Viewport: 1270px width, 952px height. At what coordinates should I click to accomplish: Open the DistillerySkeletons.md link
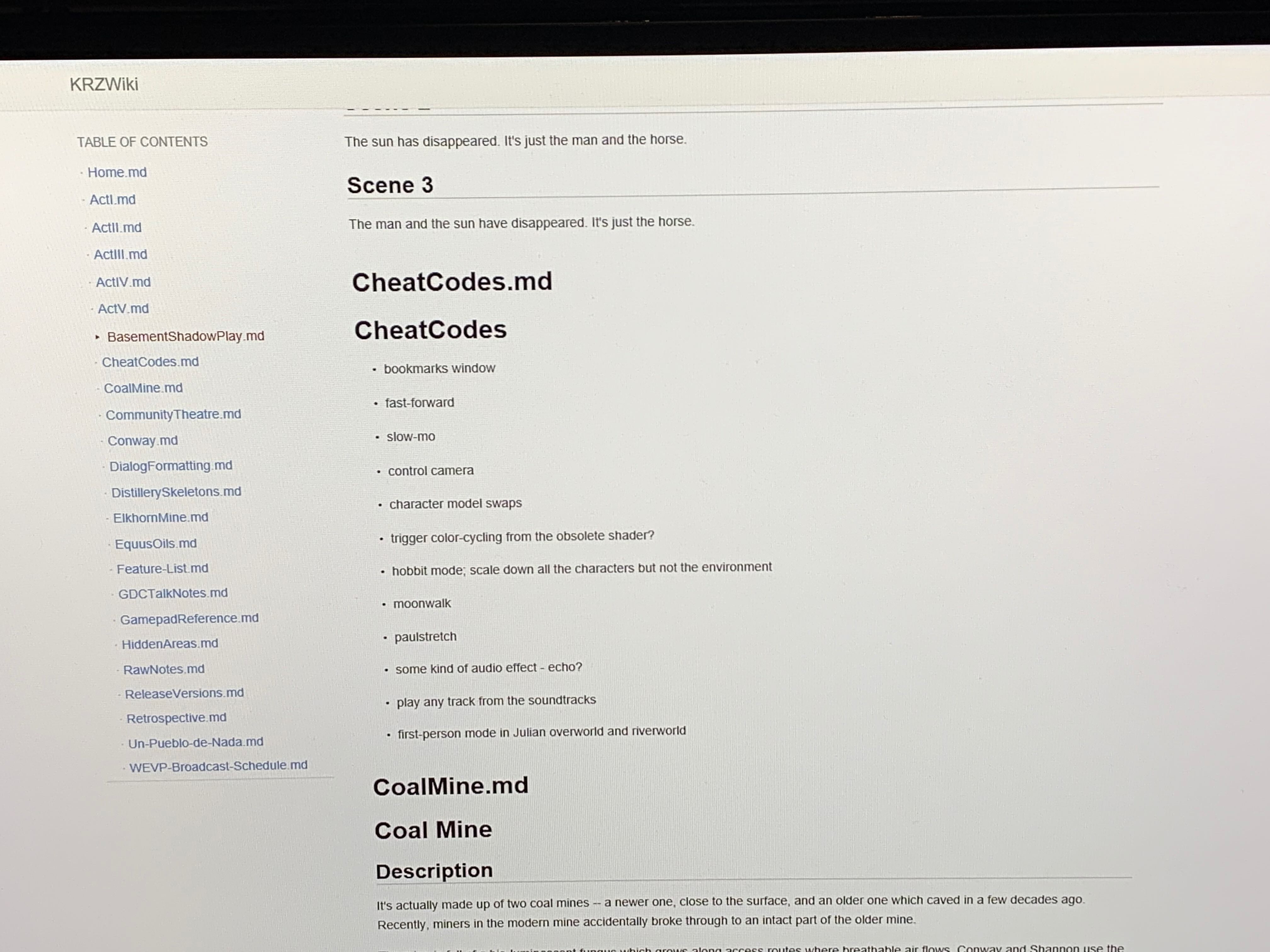tap(176, 492)
